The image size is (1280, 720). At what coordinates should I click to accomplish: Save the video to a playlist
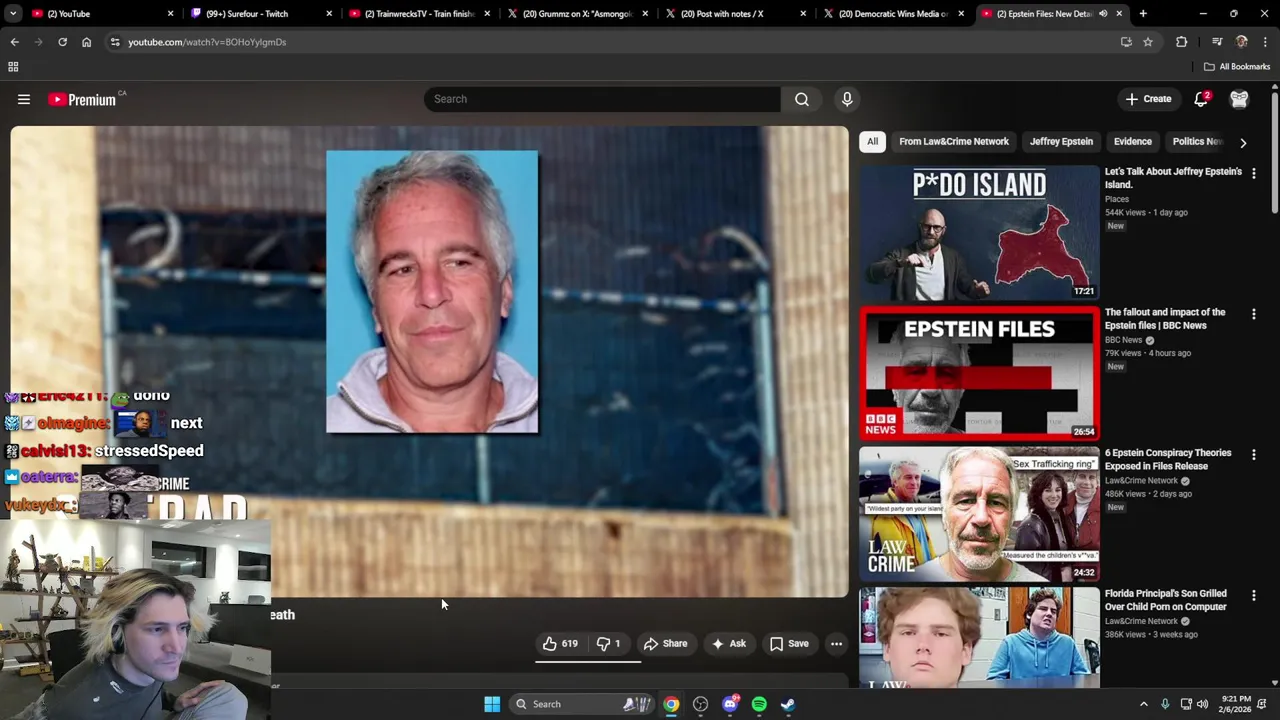[x=789, y=644]
